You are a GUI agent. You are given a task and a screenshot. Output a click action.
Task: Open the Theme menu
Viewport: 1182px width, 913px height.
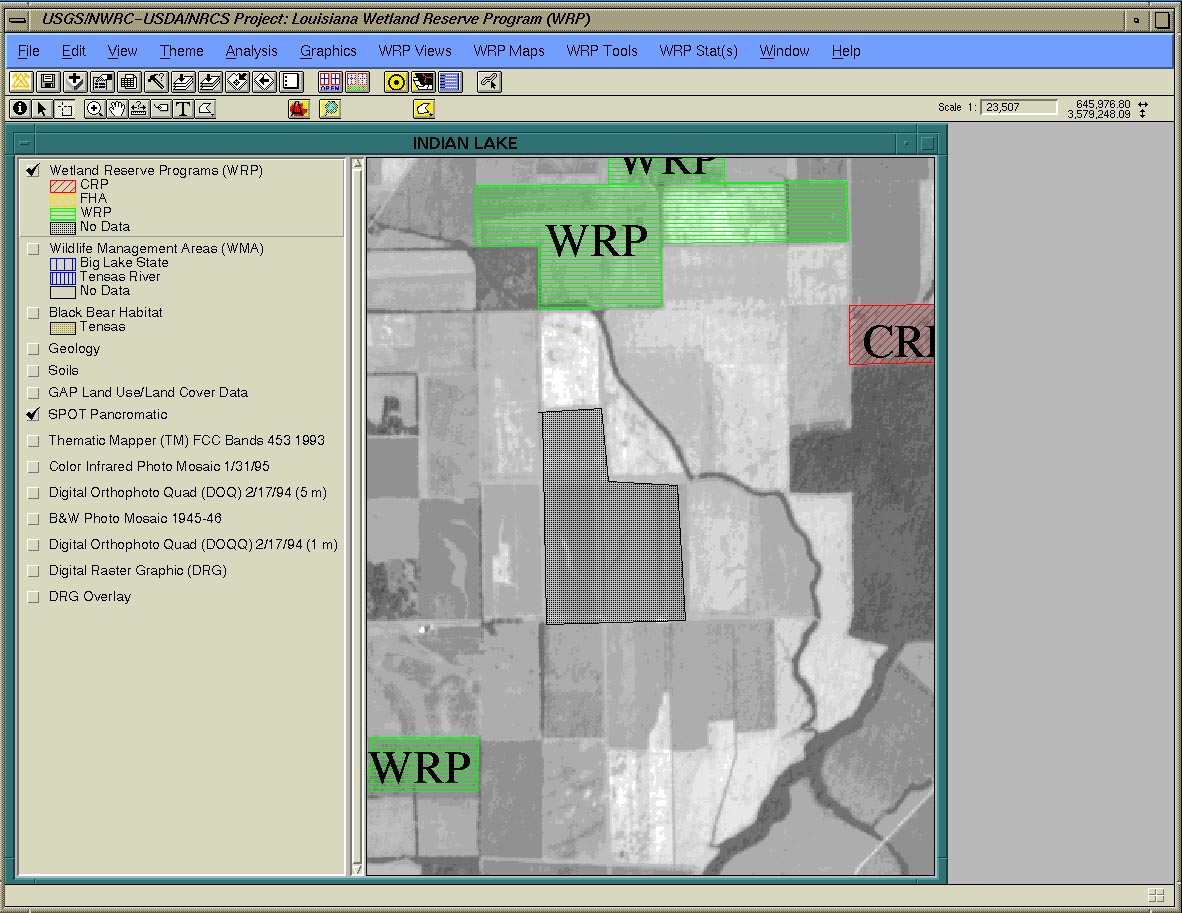(181, 51)
